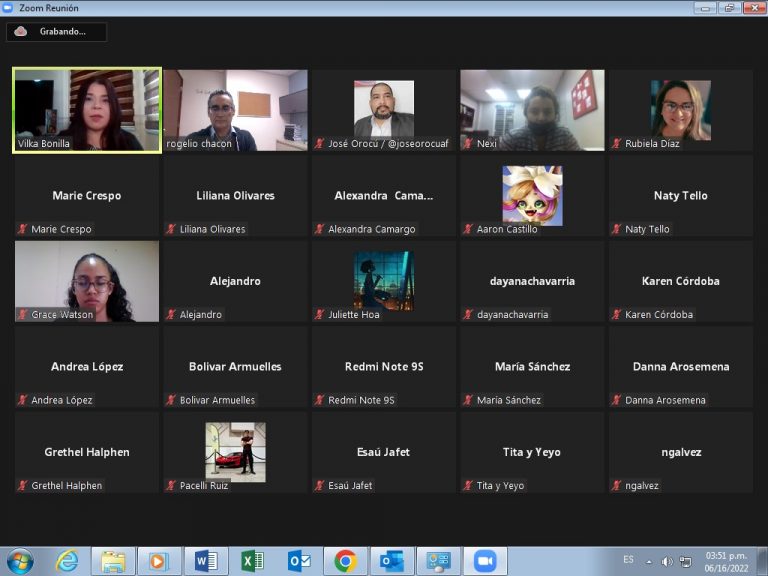Click muted mic icon for Grace Watson
Image resolution: width=768 pixels, height=576 pixels.
[22, 314]
